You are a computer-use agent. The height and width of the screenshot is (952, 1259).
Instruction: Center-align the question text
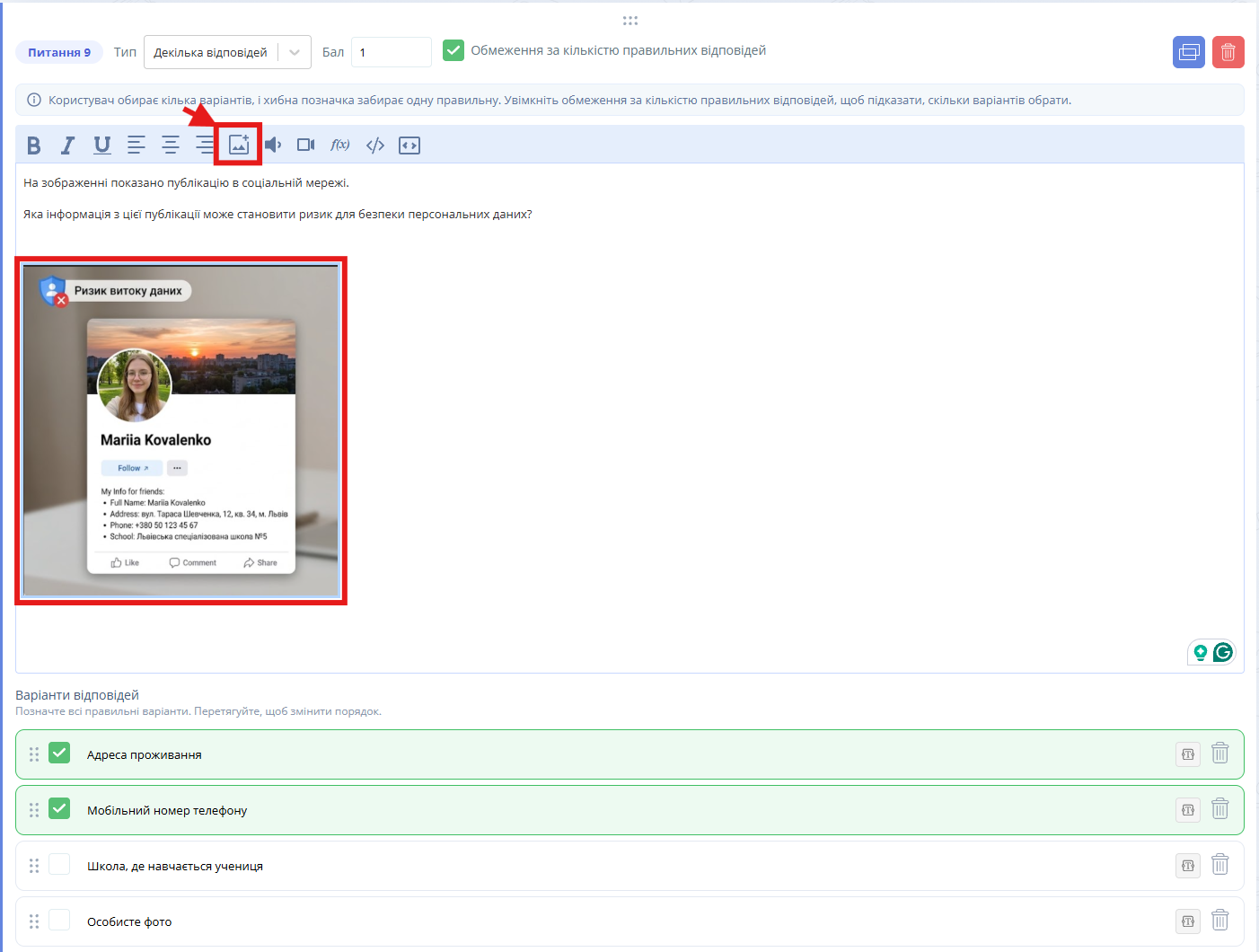(171, 145)
